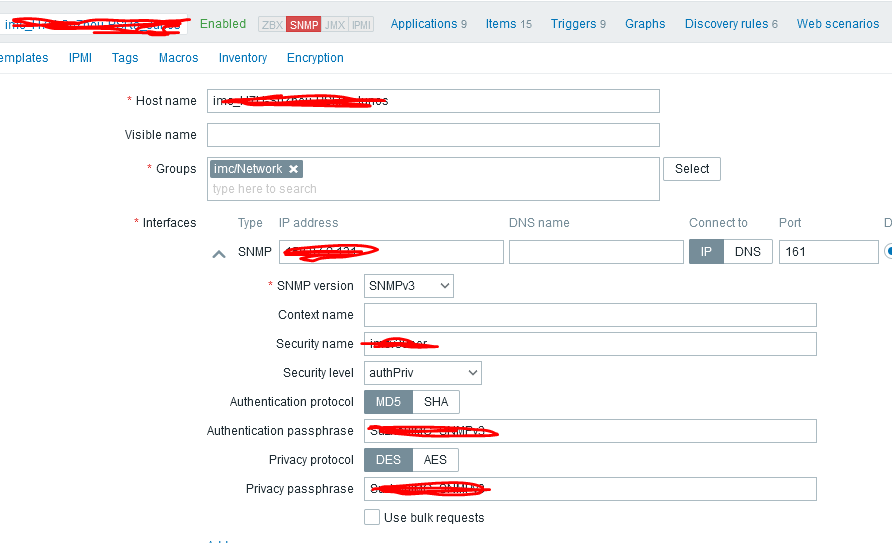Image resolution: width=892 pixels, height=543 pixels.
Task: Enable Use bulk requests checkbox
Action: (372, 517)
